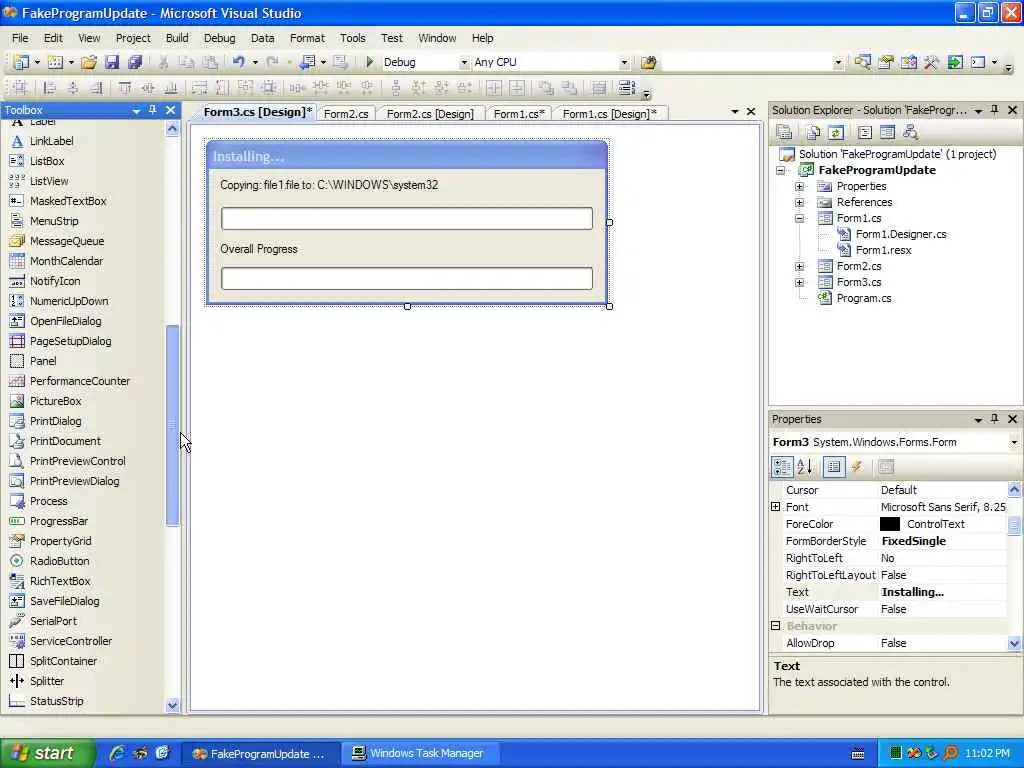This screenshot has height=768, width=1024.
Task: Select the 'Copying: file1.file to:' label
Action: point(329,185)
